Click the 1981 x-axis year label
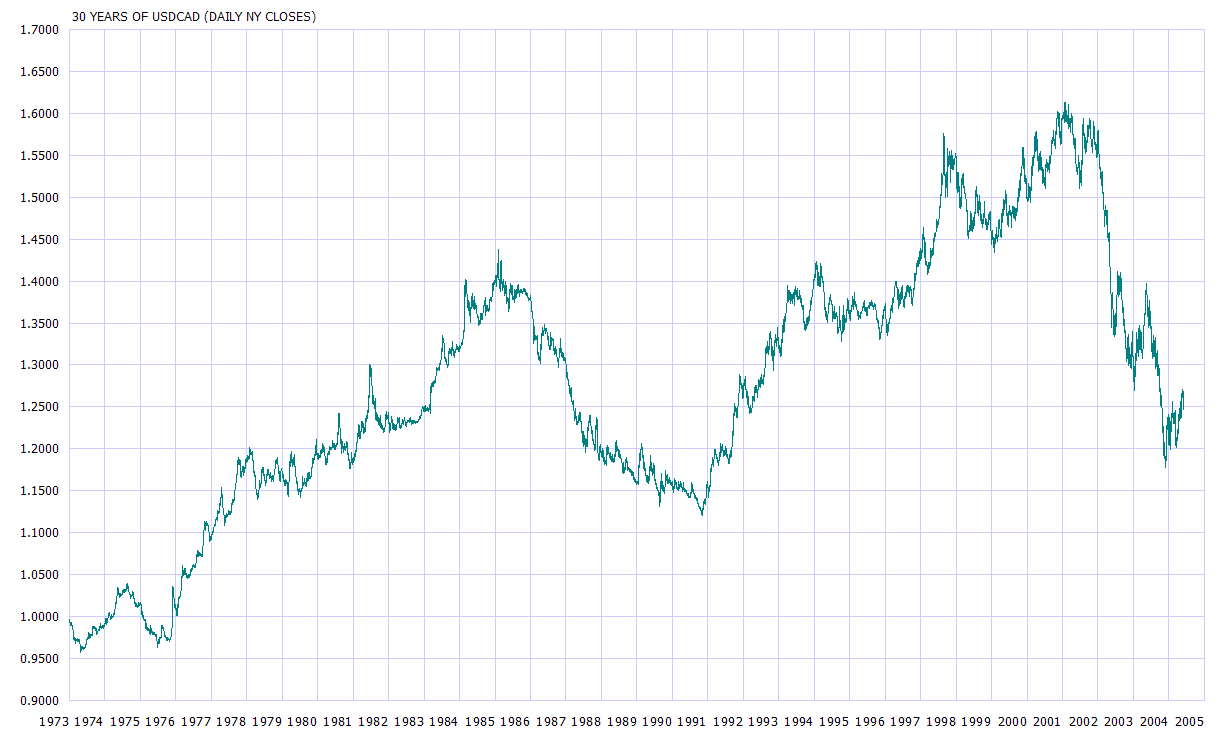The image size is (1222, 750). click(x=339, y=722)
